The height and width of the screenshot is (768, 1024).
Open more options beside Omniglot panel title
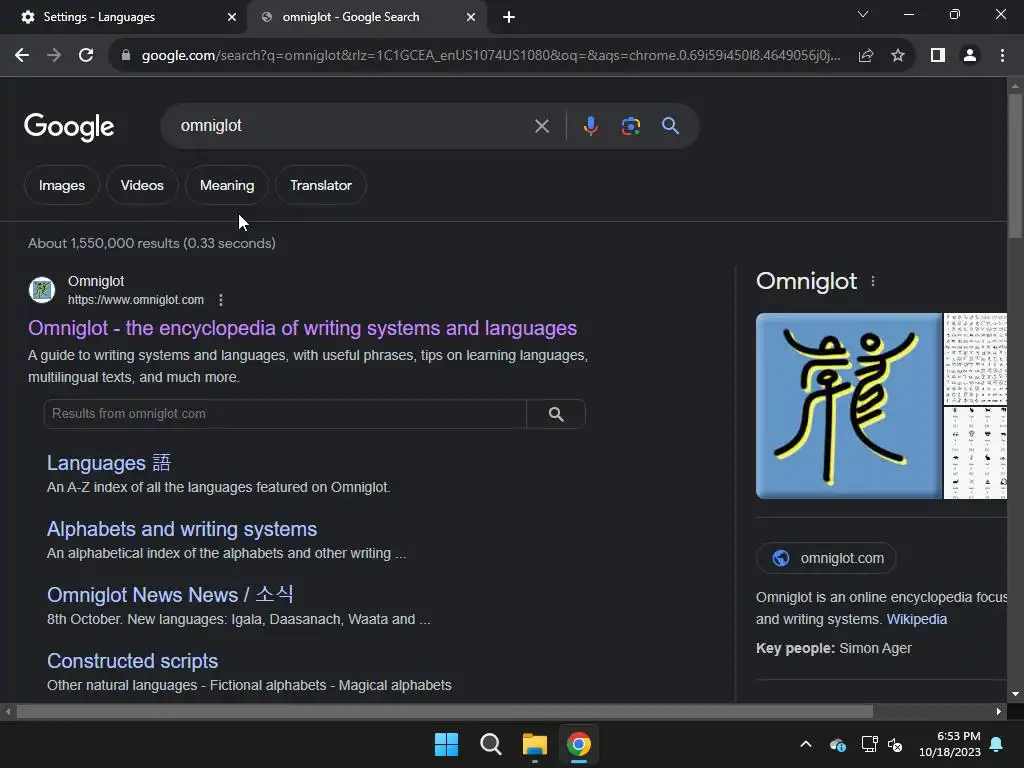[872, 281]
